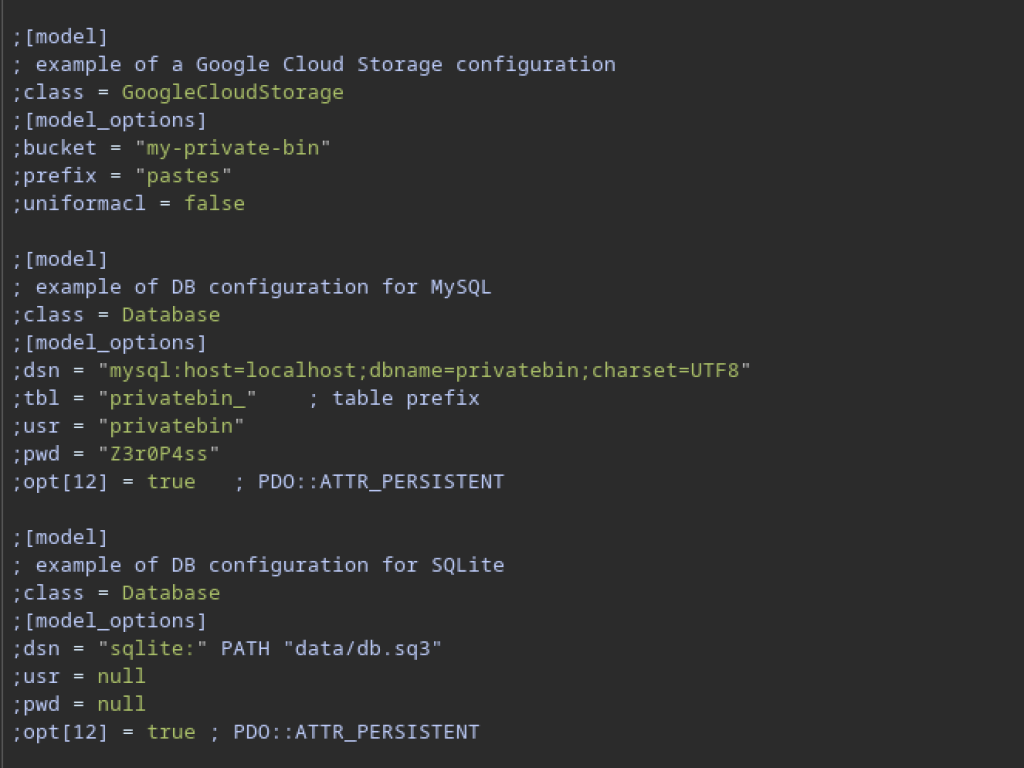Click the "Z3r0P4ss" password value

coord(159,453)
